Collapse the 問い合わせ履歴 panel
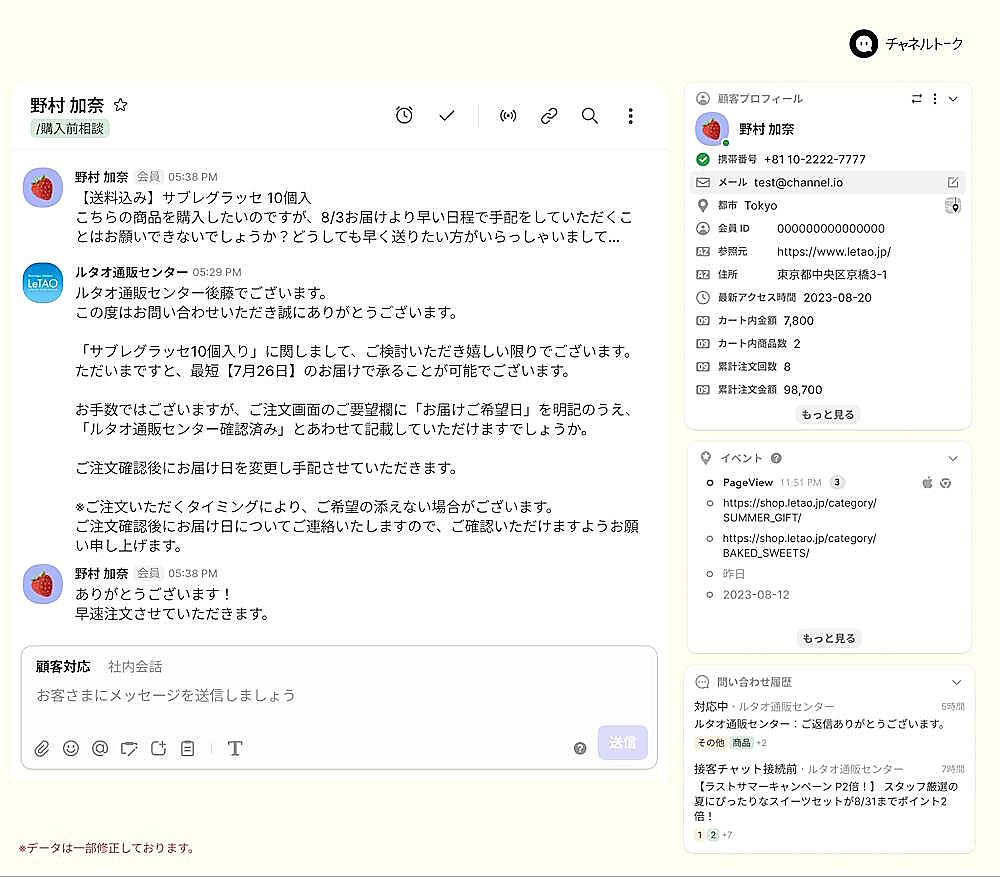 [x=956, y=682]
